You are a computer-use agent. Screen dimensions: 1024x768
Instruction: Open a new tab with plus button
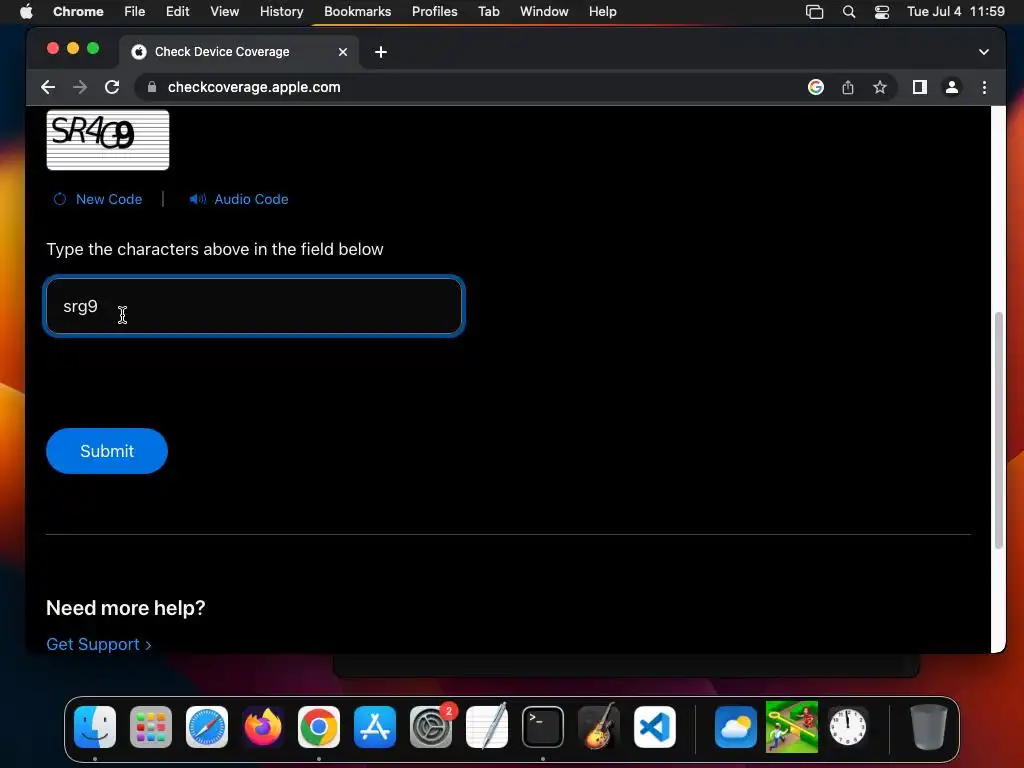381,52
